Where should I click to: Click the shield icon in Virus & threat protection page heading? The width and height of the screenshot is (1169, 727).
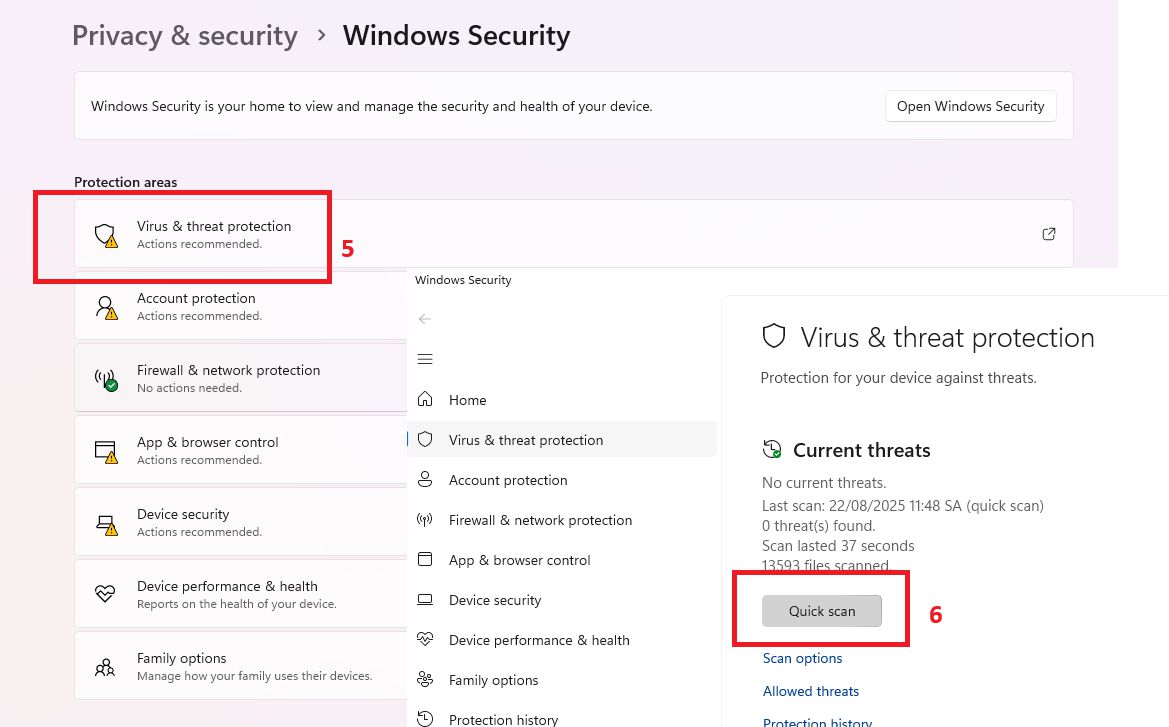coord(774,336)
